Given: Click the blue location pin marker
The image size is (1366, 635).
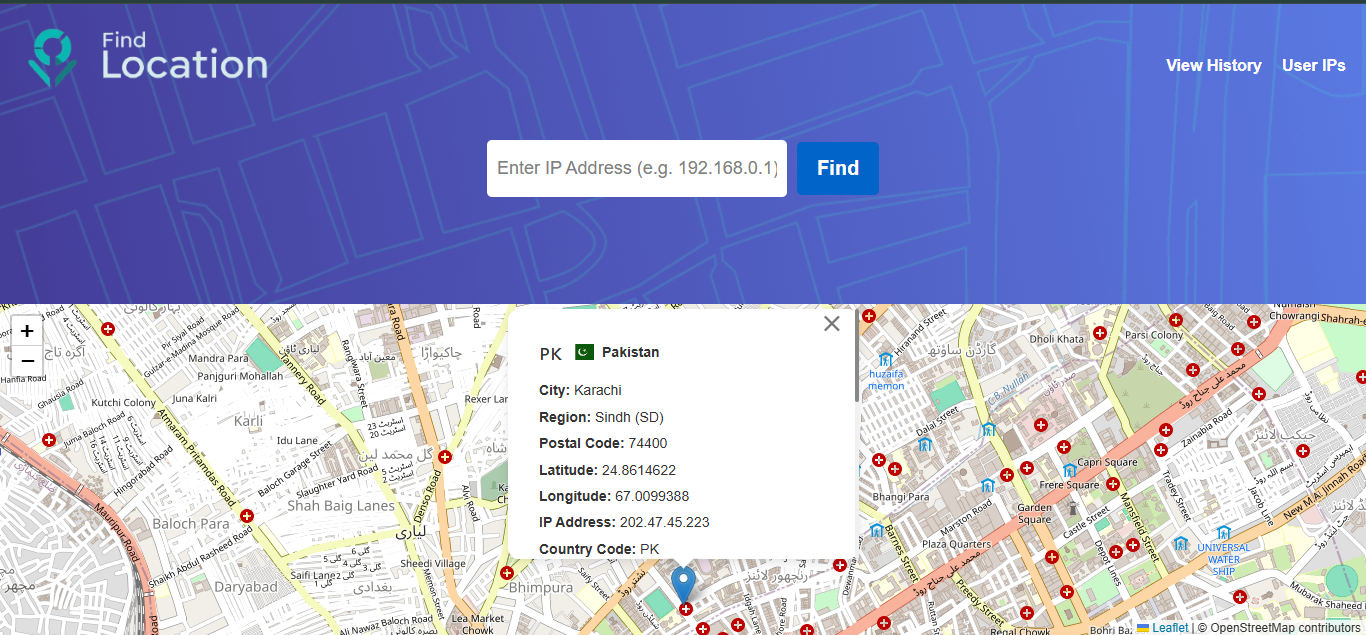Looking at the screenshot, I should click(683, 583).
